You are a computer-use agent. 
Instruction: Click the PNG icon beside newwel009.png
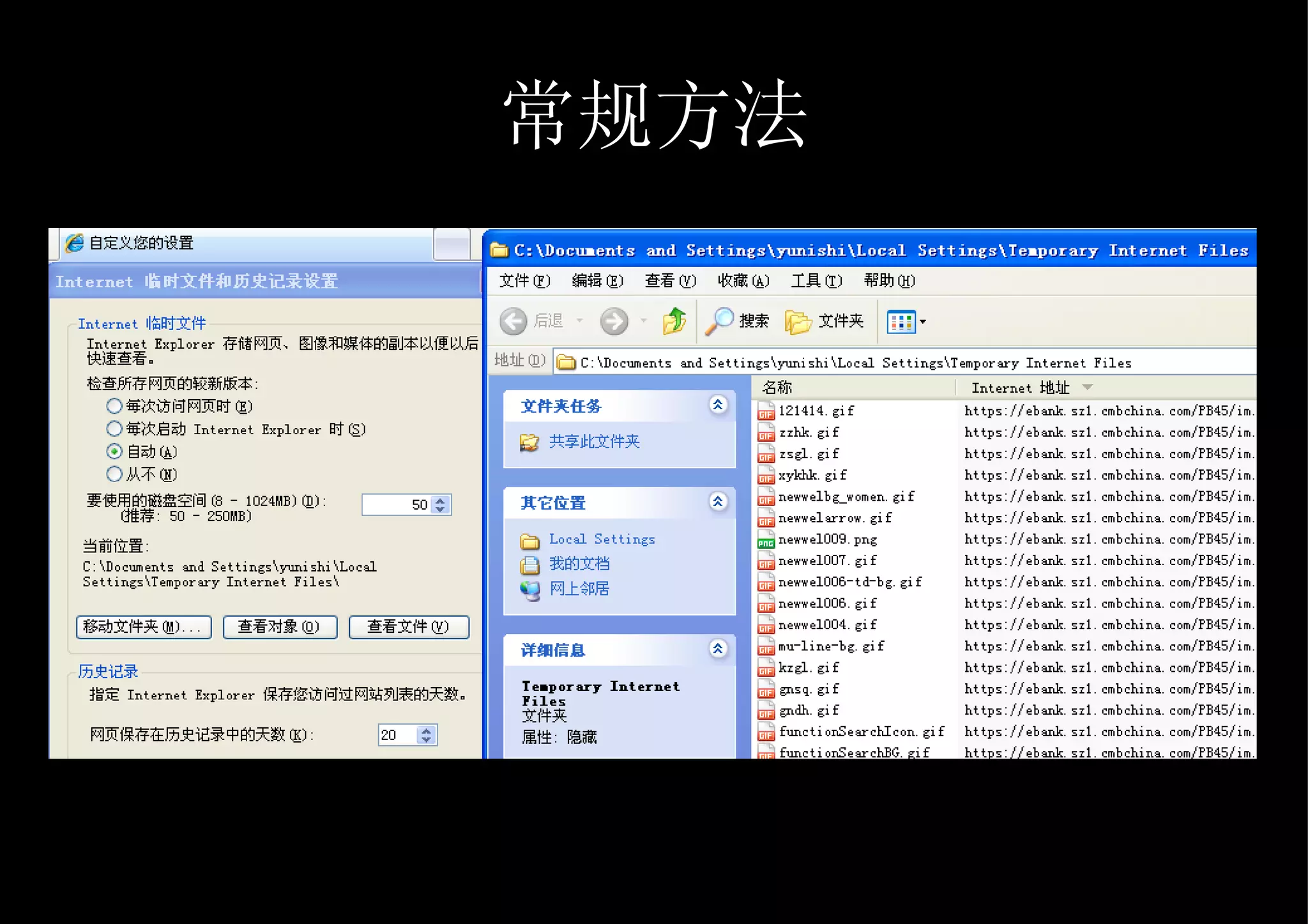tap(766, 540)
